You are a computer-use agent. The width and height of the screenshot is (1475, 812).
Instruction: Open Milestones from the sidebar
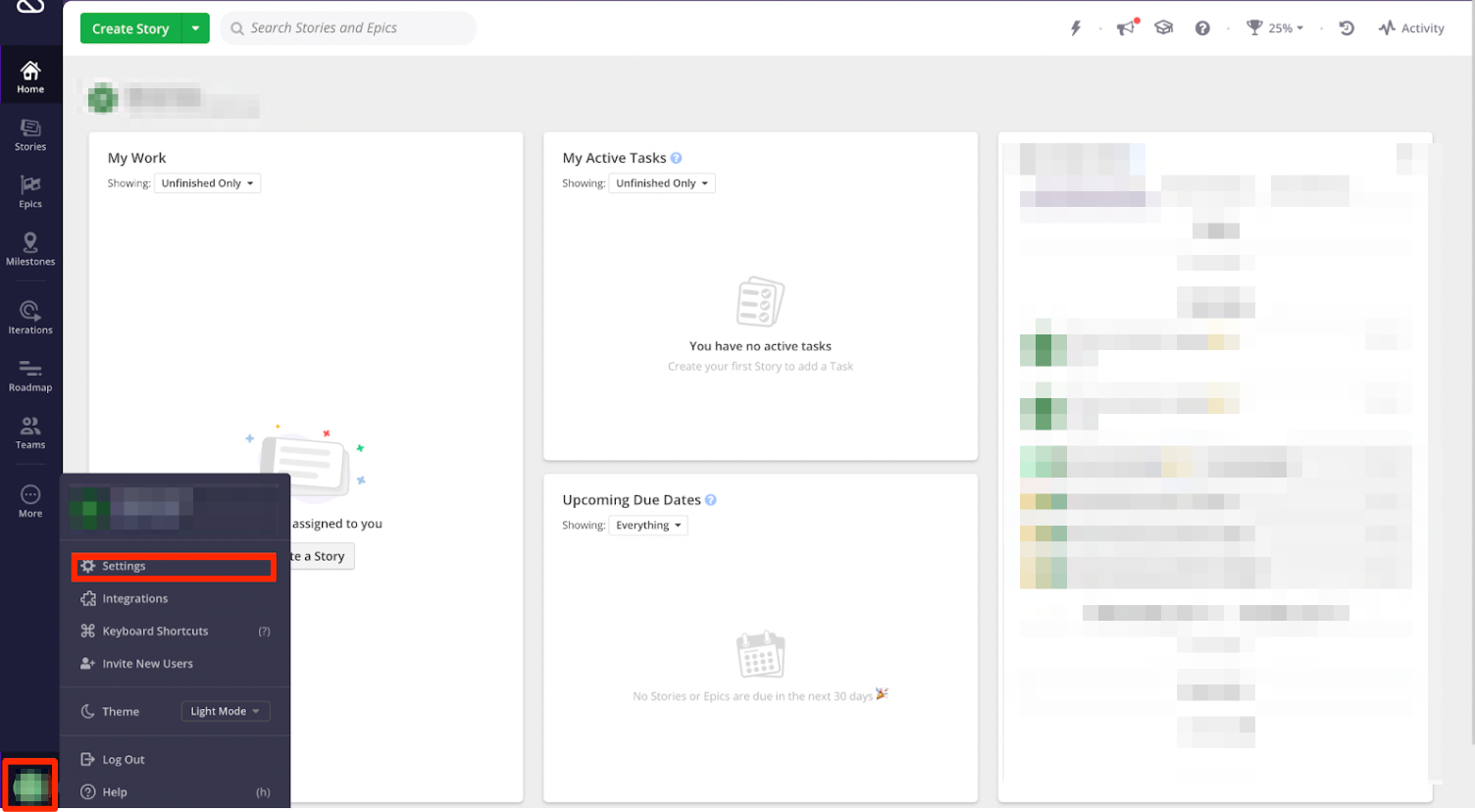pyautogui.click(x=30, y=249)
